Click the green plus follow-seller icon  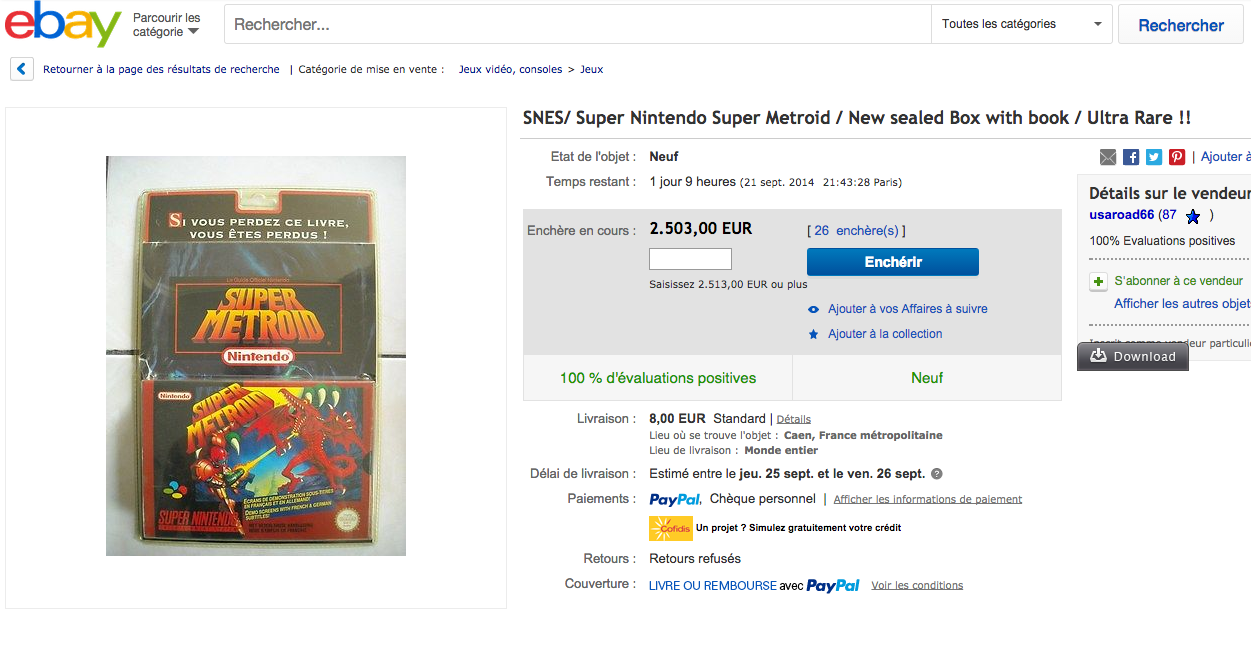click(1099, 282)
